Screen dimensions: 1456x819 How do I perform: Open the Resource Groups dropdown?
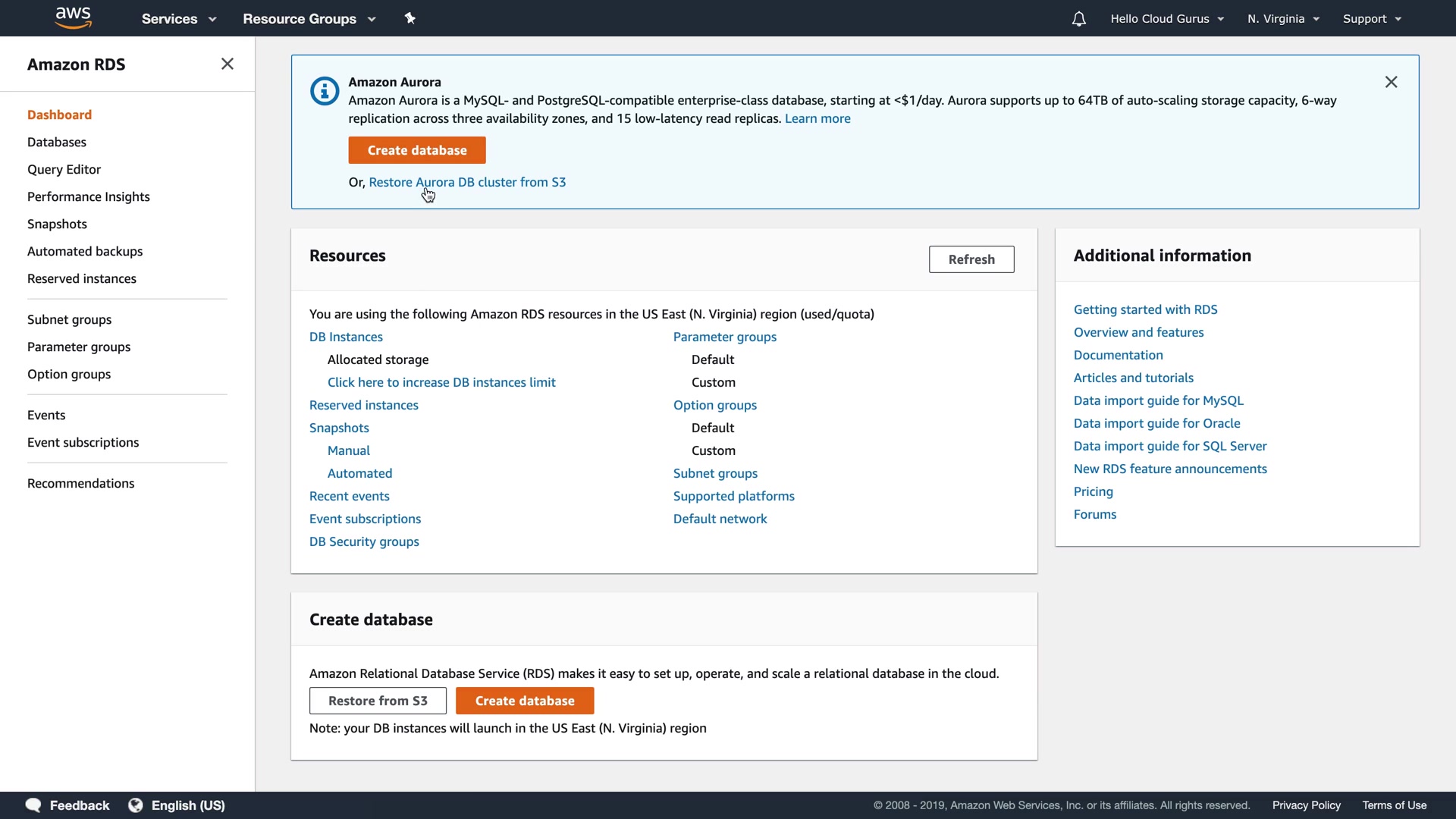click(x=309, y=19)
